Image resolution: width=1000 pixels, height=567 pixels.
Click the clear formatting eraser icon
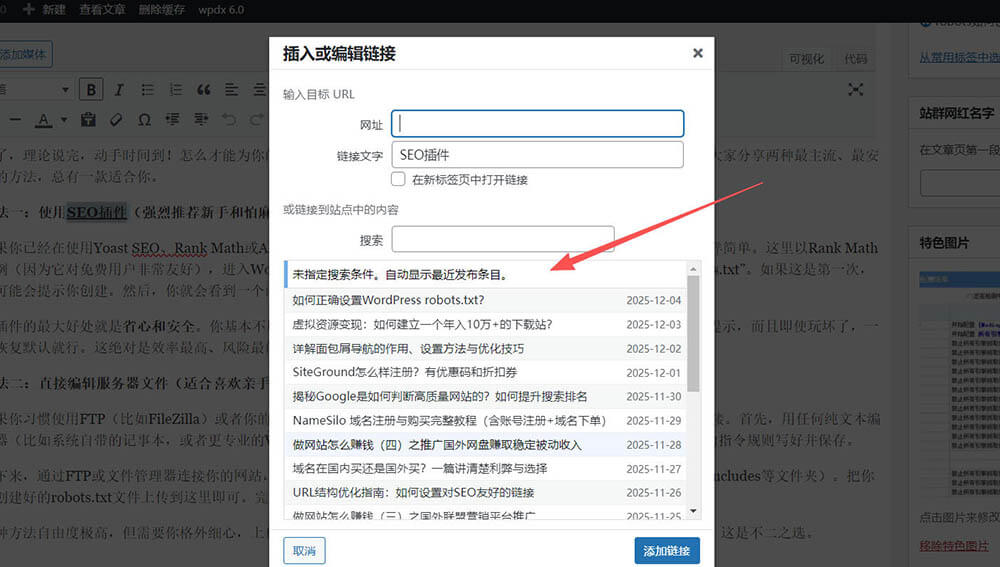[x=116, y=120]
